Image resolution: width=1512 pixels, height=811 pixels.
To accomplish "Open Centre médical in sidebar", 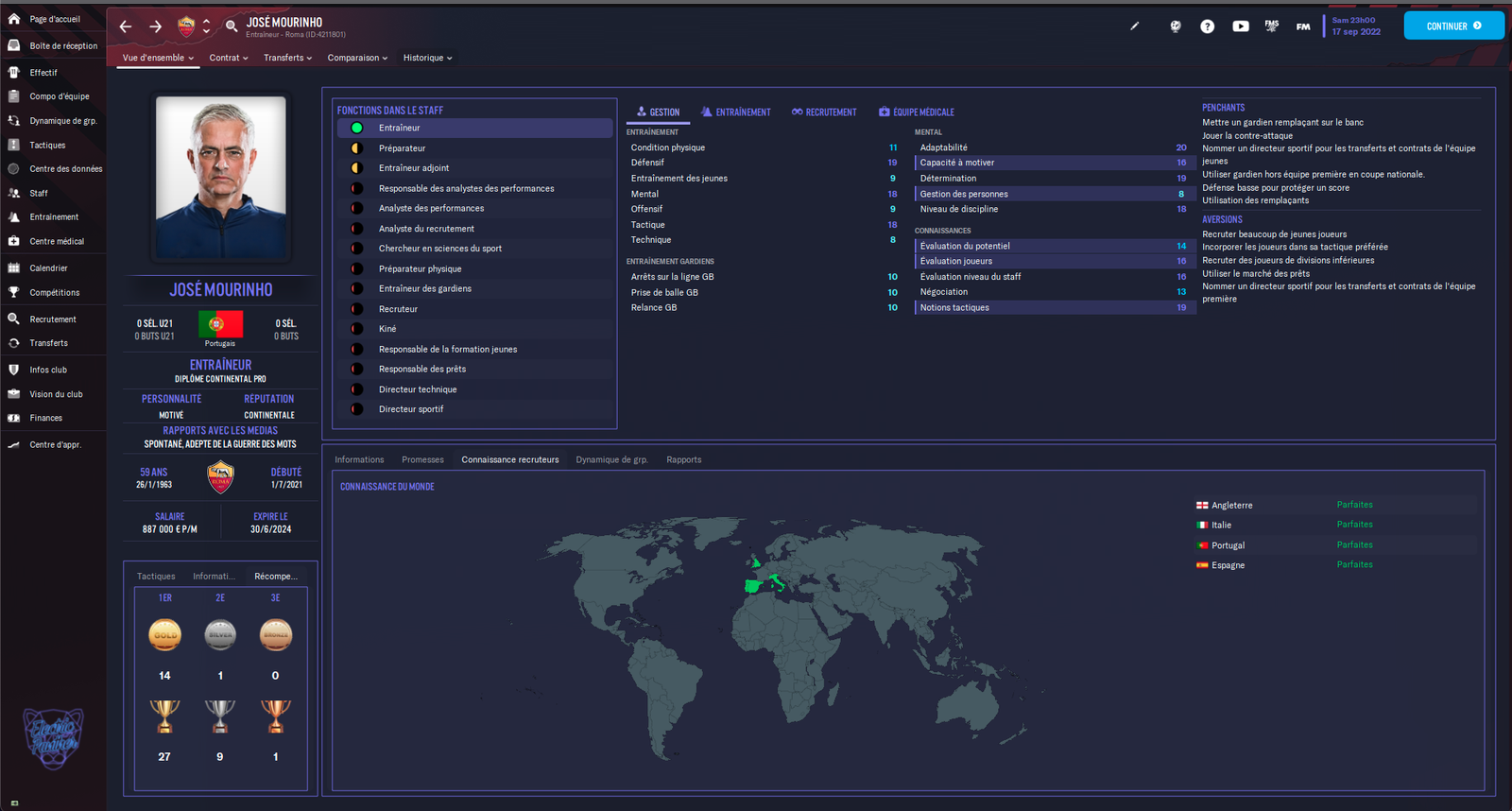I will click(x=57, y=242).
